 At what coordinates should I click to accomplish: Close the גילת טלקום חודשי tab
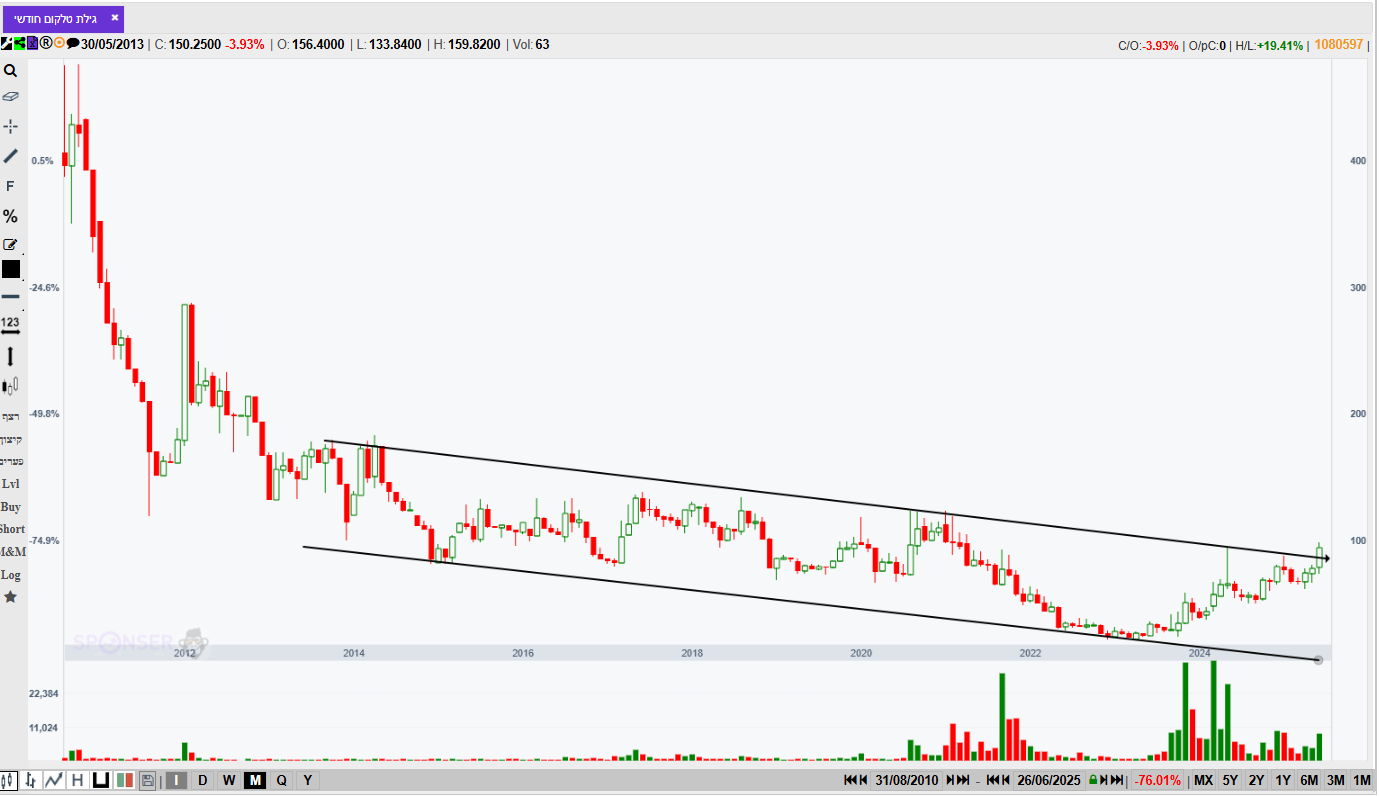pyautogui.click(x=115, y=18)
